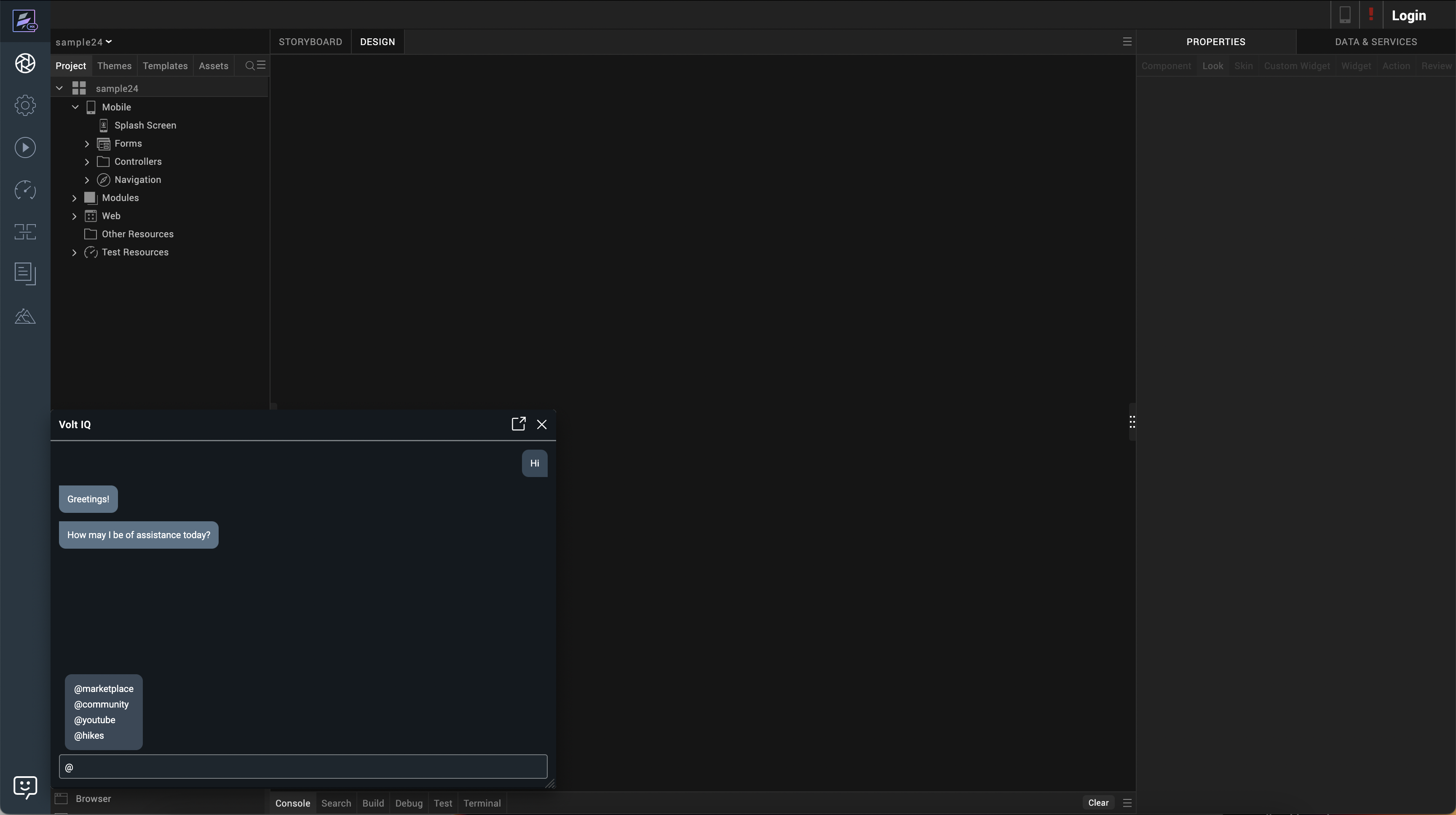Click the run play icon in sidebar
Image resolution: width=1456 pixels, height=815 pixels.
pyautogui.click(x=25, y=148)
